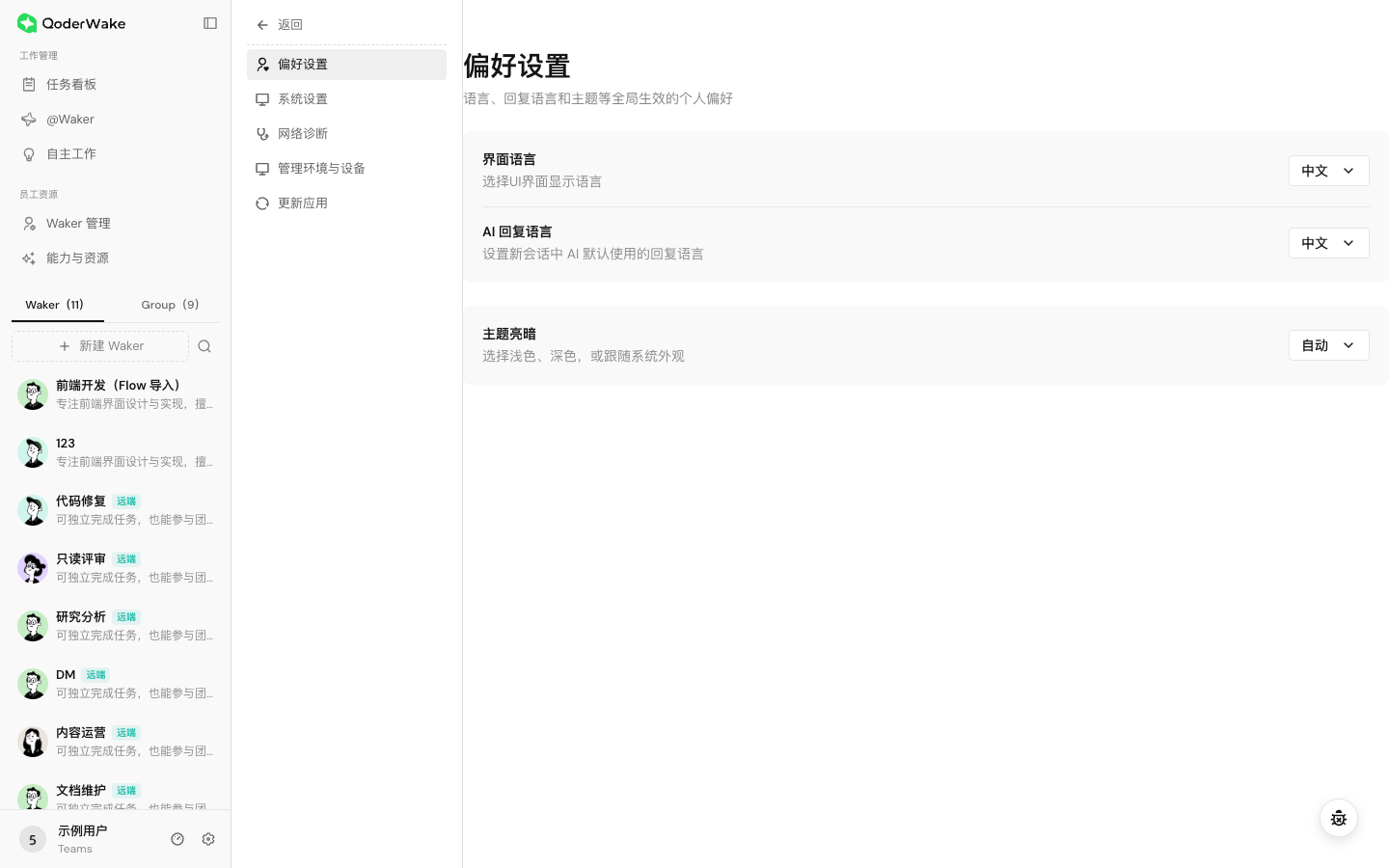Open the 主题亮暗 自动 dropdown
This screenshot has height=868, width=1389.
(1329, 345)
